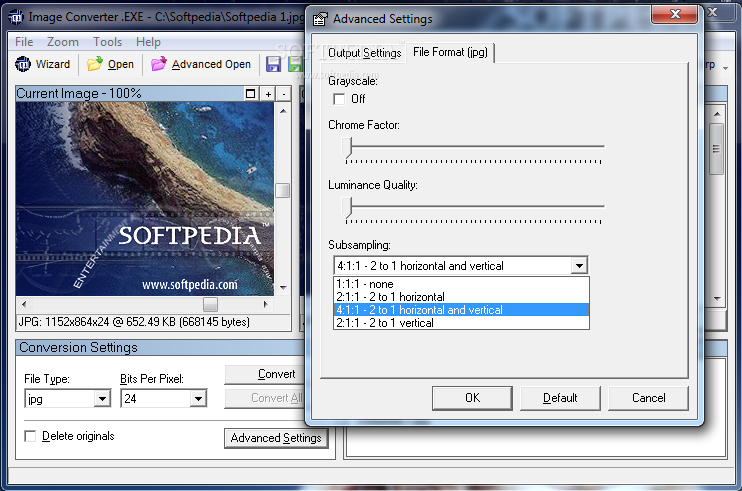742x491 pixels.
Task: Toggle the Grayscale Off checkbox
Action: 339,99
